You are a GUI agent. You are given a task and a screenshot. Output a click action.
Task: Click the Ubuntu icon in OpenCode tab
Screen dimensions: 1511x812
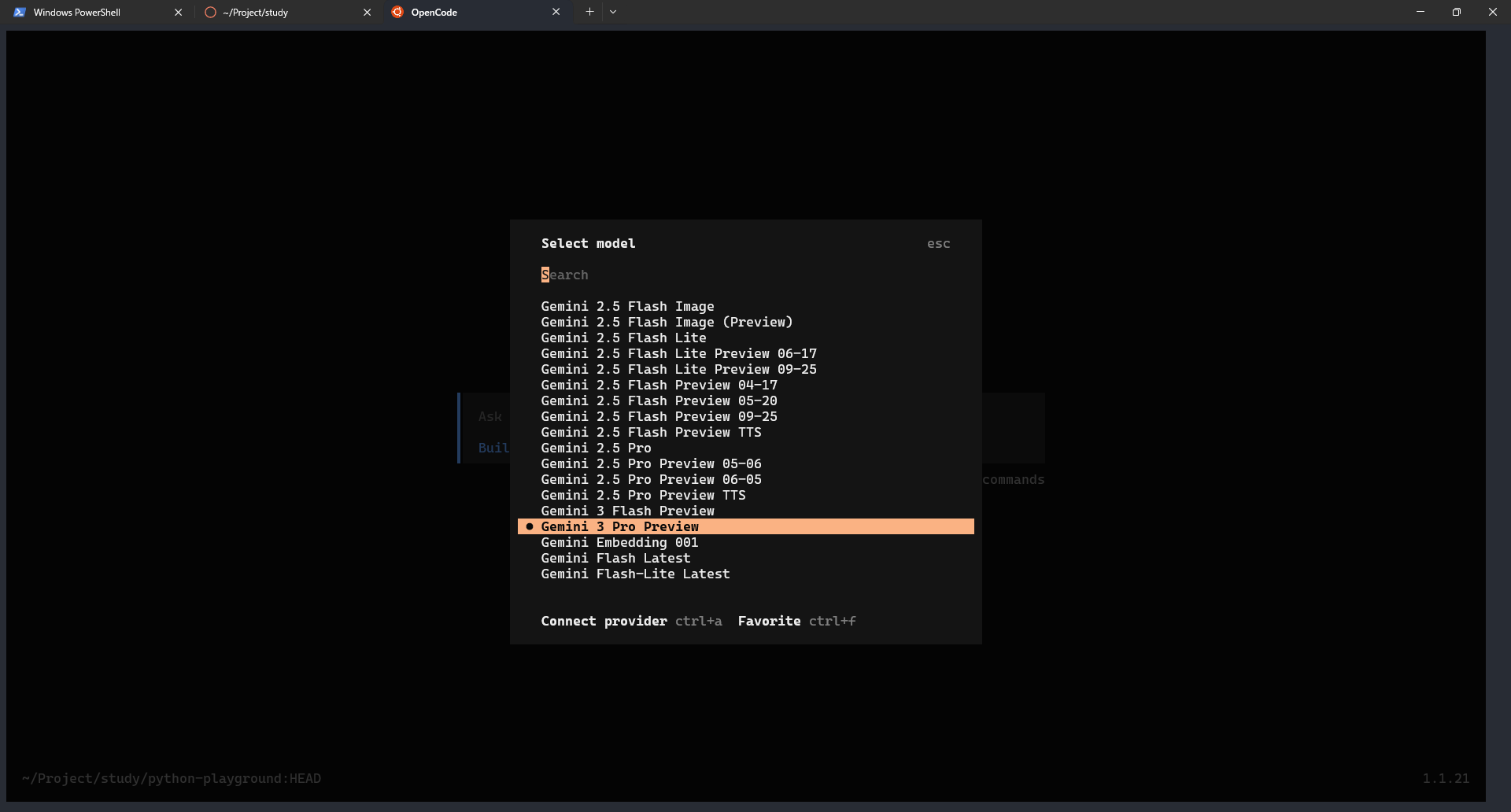[397, 13]
